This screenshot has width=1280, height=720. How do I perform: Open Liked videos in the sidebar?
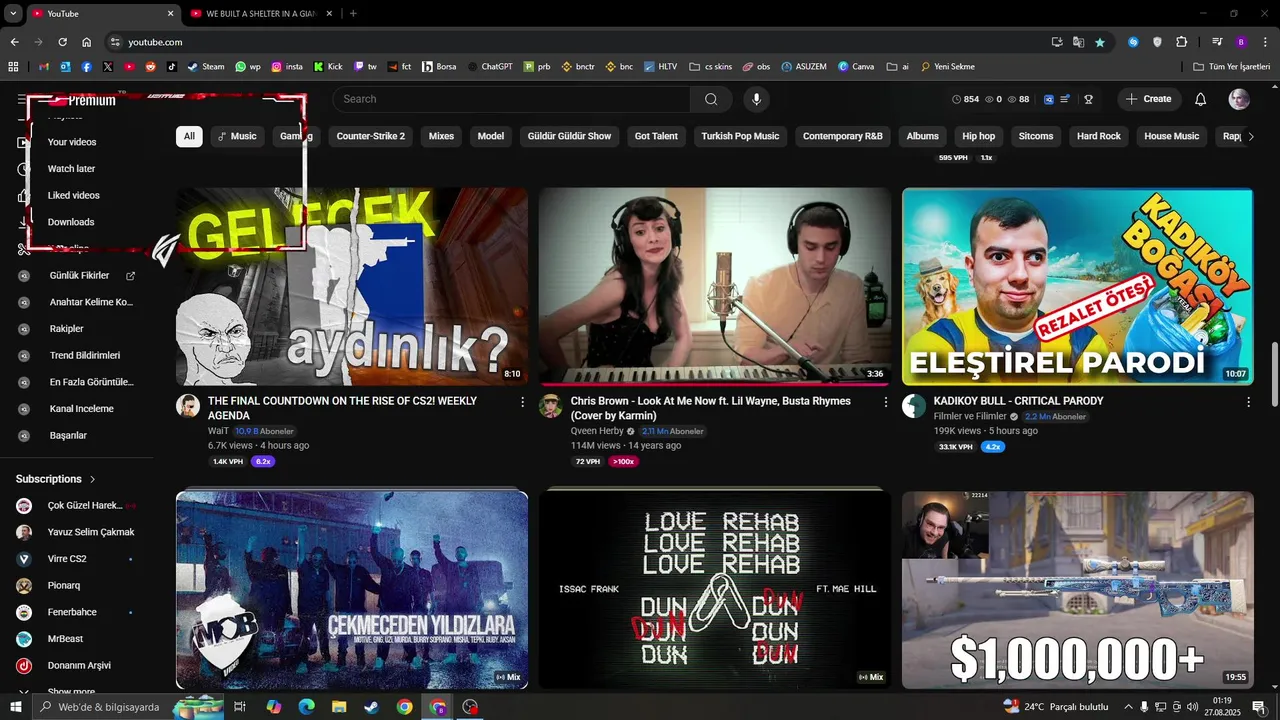pyautogui.click(x=74, y=196)
